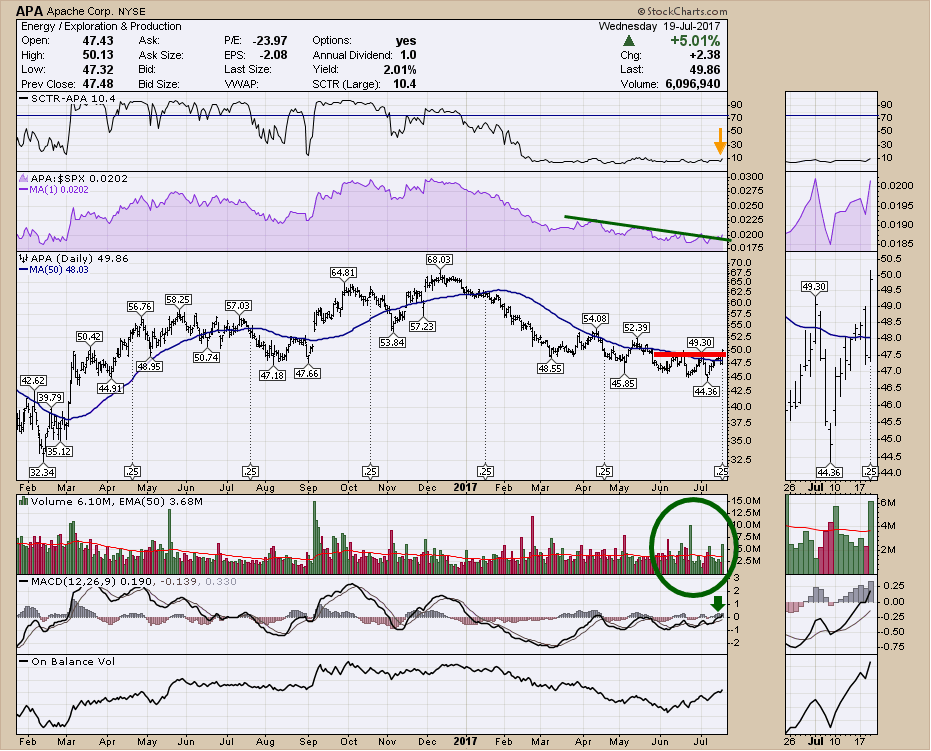Click the 45.85 price low label
This screenshot has width=931, height=751.
[623, 384]
